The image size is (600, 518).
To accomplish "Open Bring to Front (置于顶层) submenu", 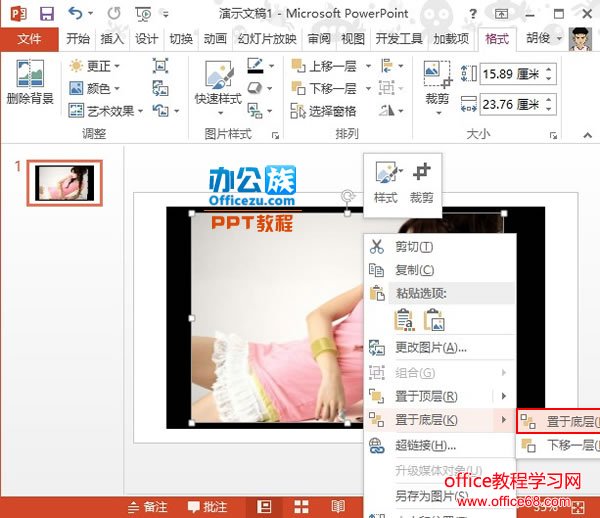I will [439, 396].
